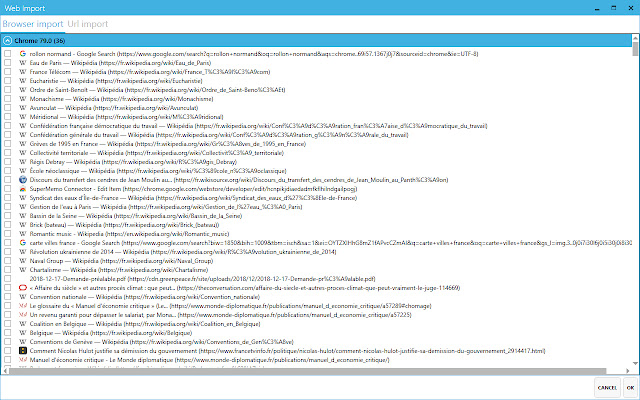The image size is (640, 400).
Task: Check the Coalition en Belgique checkbox
Action: tap(7, 324)
